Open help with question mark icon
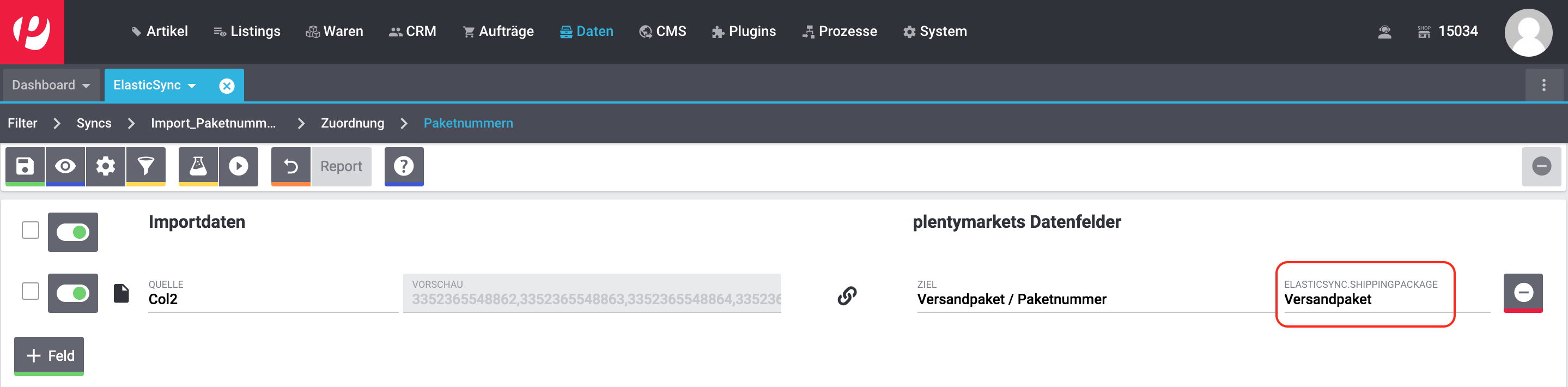1568x387 pixels. tap(404, 166)
